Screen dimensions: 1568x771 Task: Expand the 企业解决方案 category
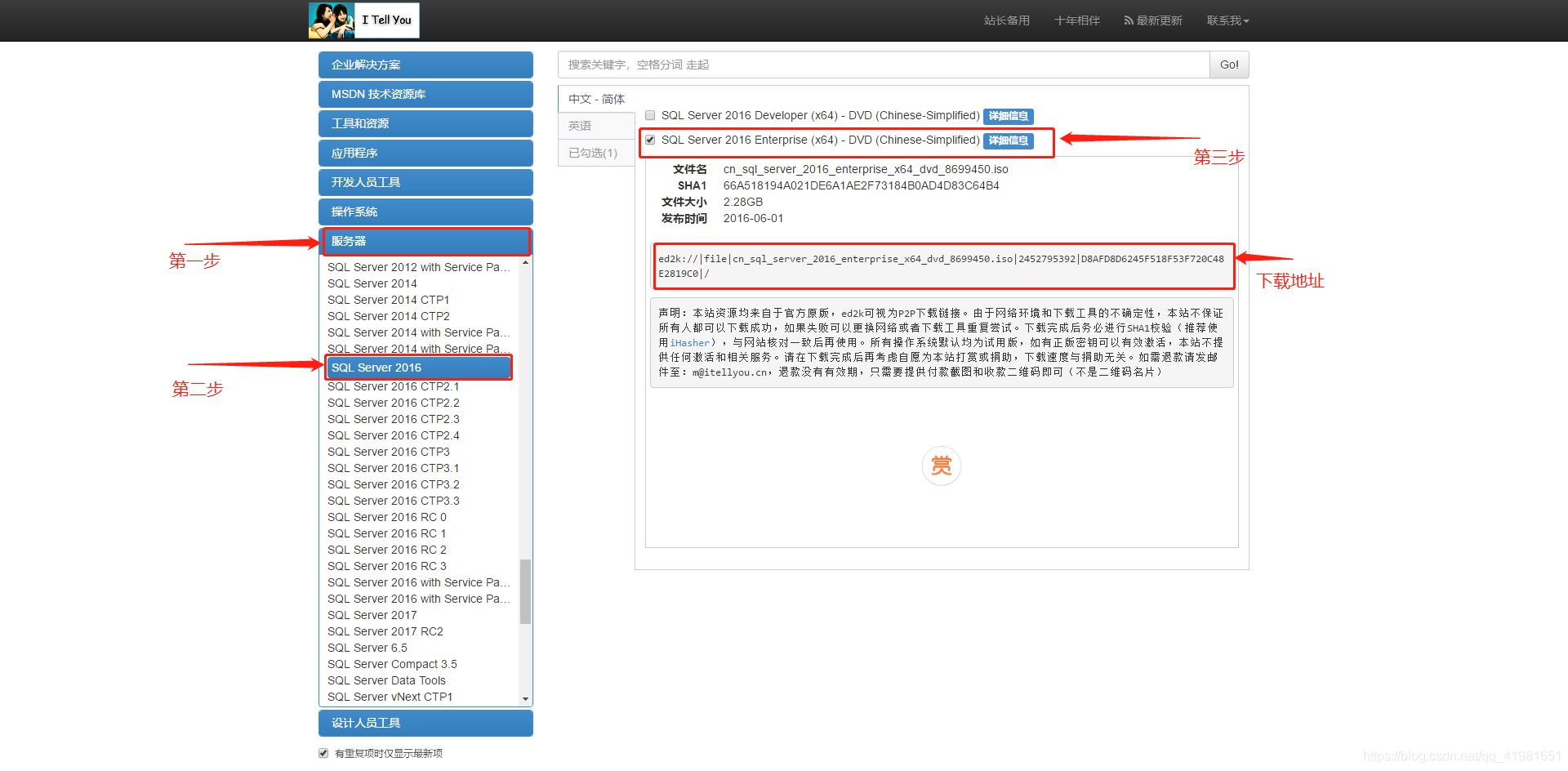pyautogui.click(x=425, y=65)
